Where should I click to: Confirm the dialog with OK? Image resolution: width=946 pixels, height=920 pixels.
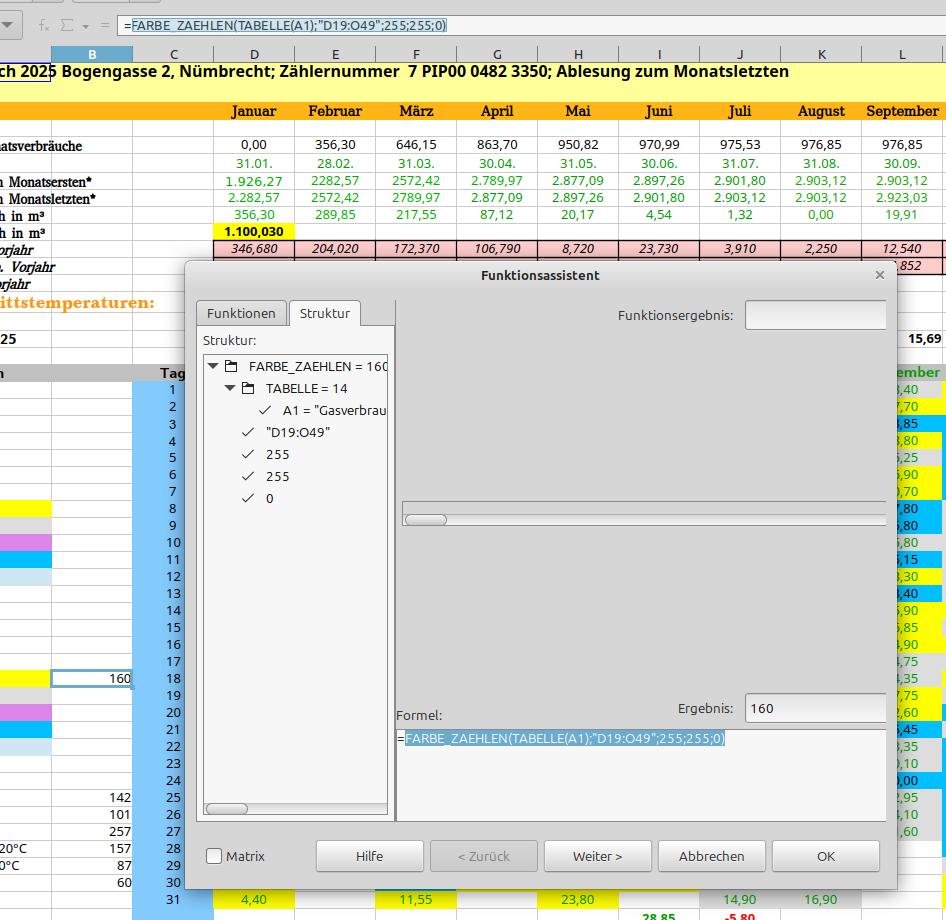point(825,856)
